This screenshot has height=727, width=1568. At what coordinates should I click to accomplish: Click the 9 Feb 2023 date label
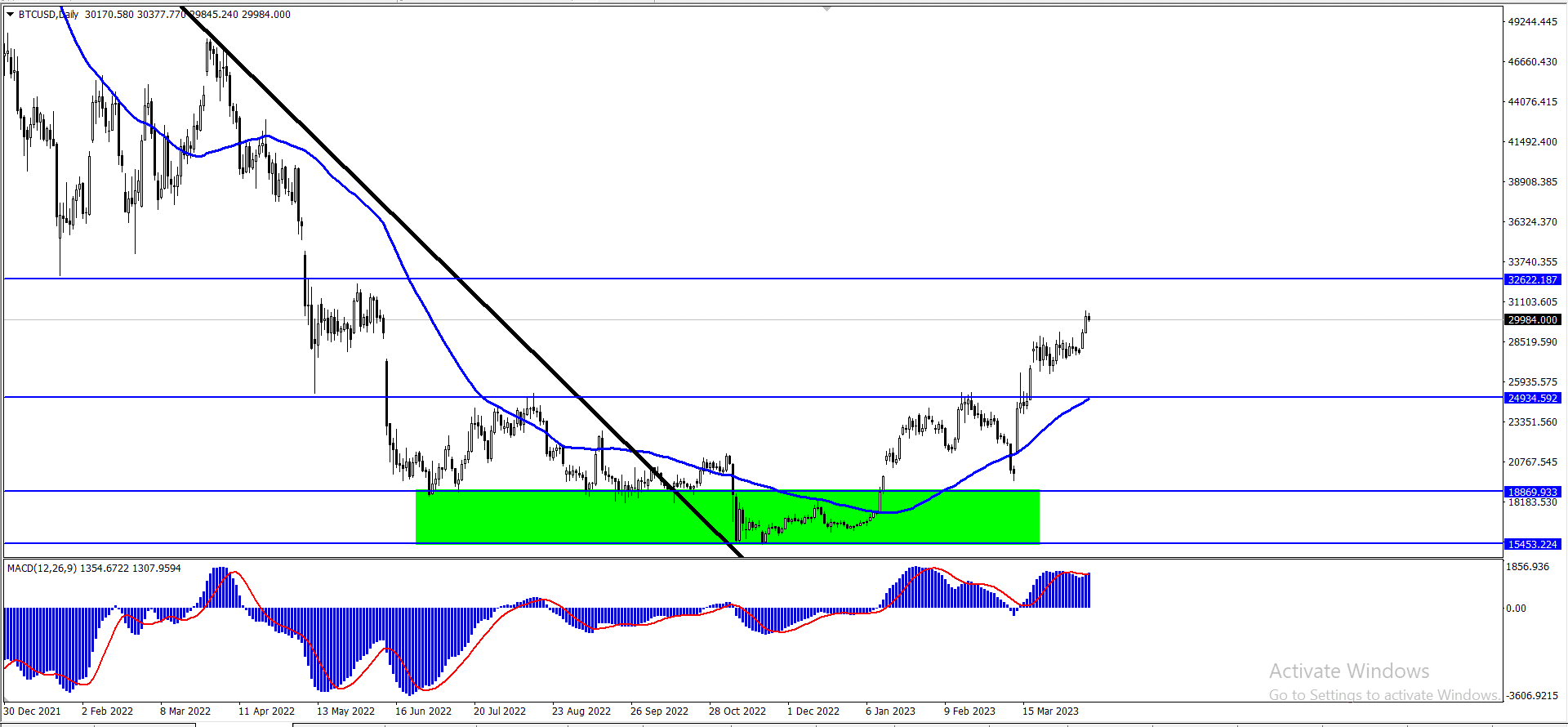pyautogui.click(x=969, y=711)
